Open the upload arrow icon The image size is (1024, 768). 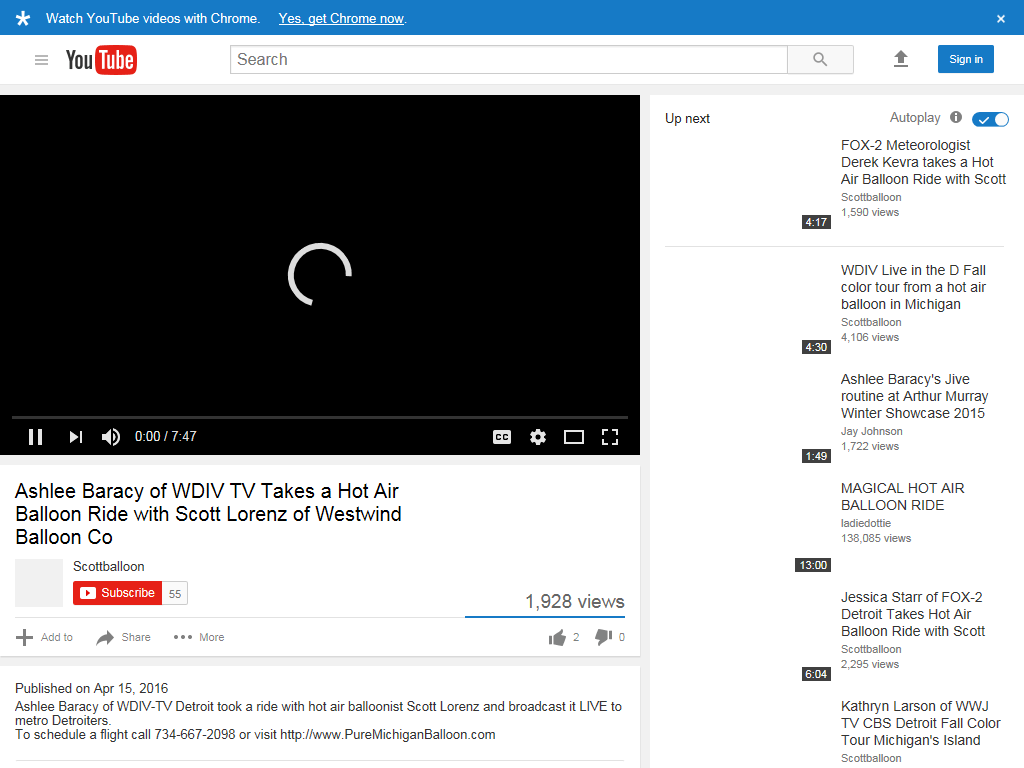pyautogui.click(x=901, y=59)
